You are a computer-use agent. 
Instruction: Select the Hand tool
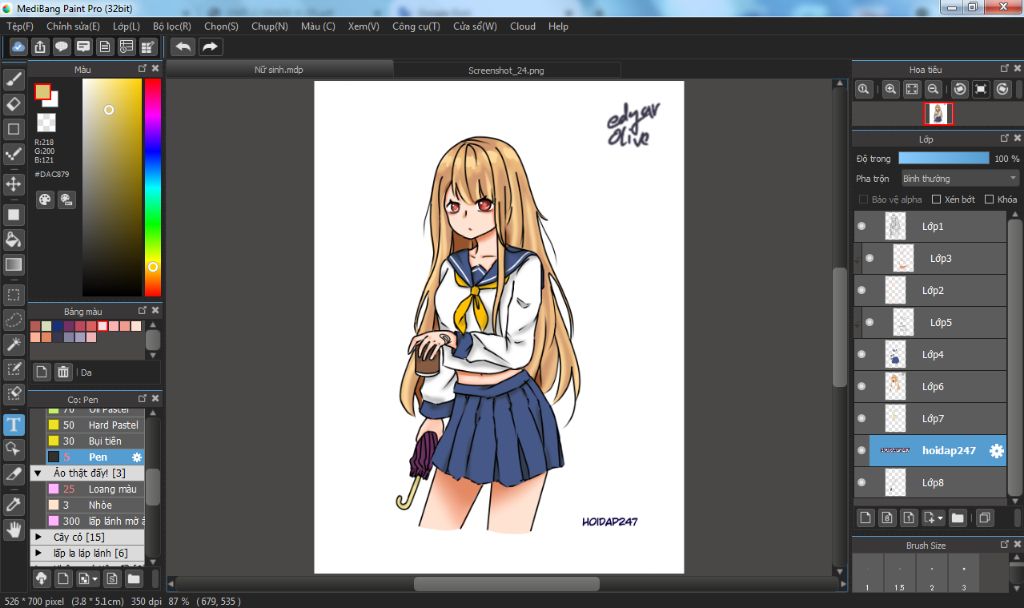(14, 530)
